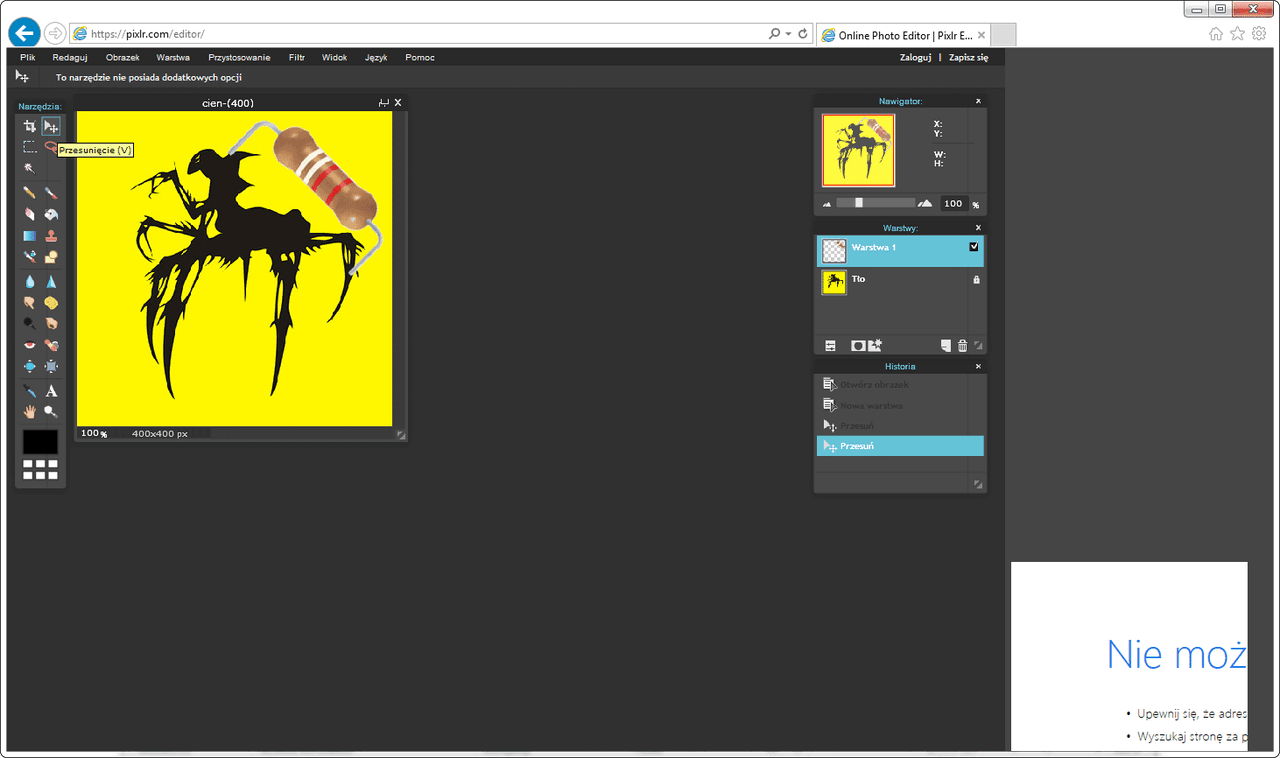
Task: Select the Move (Przesunięcie) tool
Action: tap(51, 126)
